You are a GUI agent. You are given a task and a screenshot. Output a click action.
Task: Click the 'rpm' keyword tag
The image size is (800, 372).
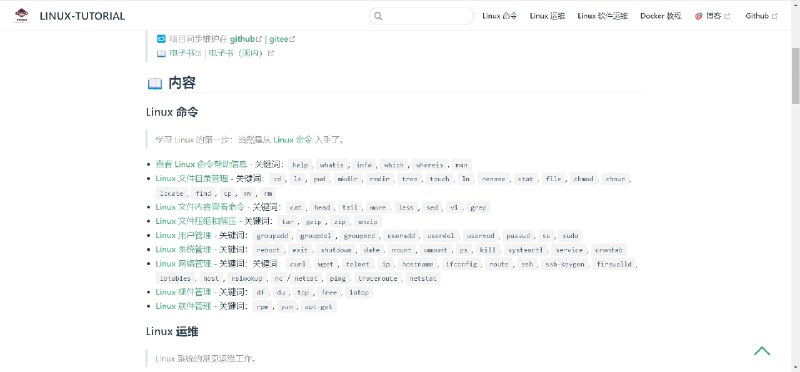click(x=263, y=307)
